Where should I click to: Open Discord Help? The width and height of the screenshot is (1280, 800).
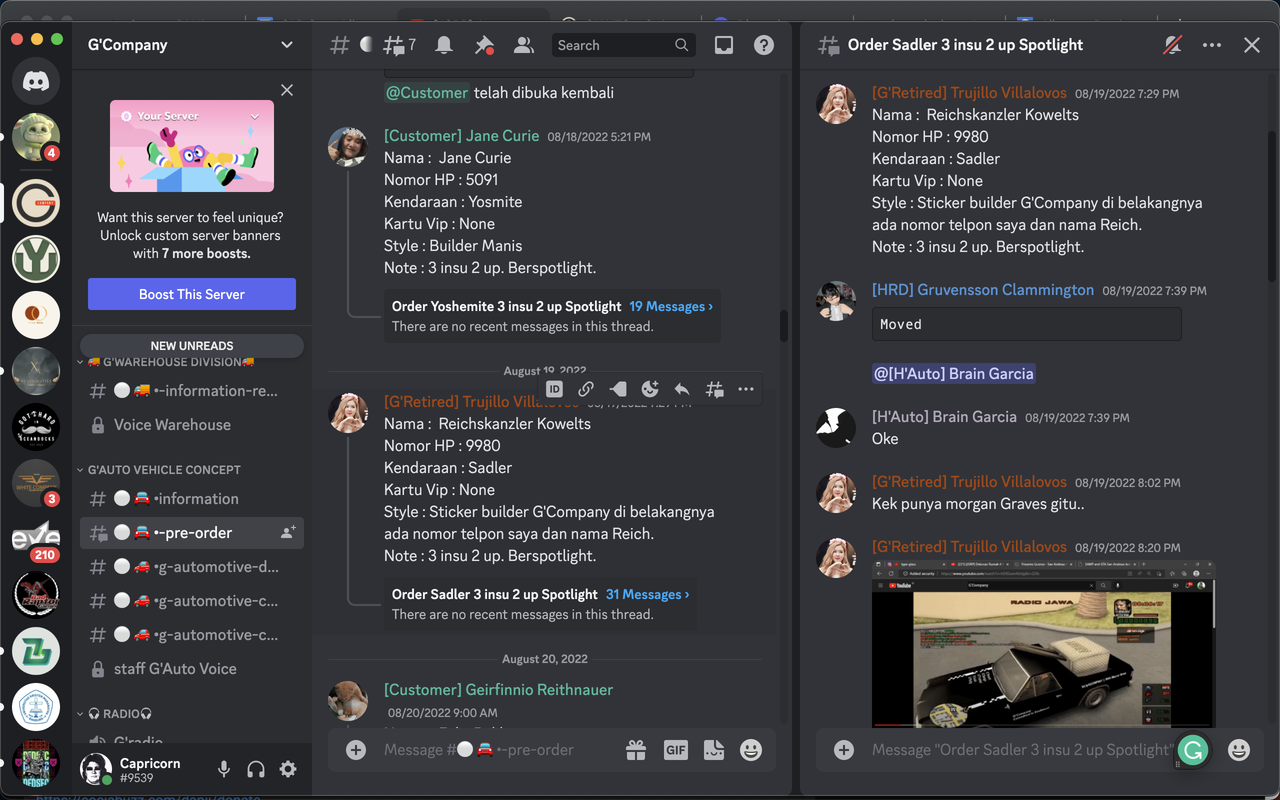click(x=764, y=45)
